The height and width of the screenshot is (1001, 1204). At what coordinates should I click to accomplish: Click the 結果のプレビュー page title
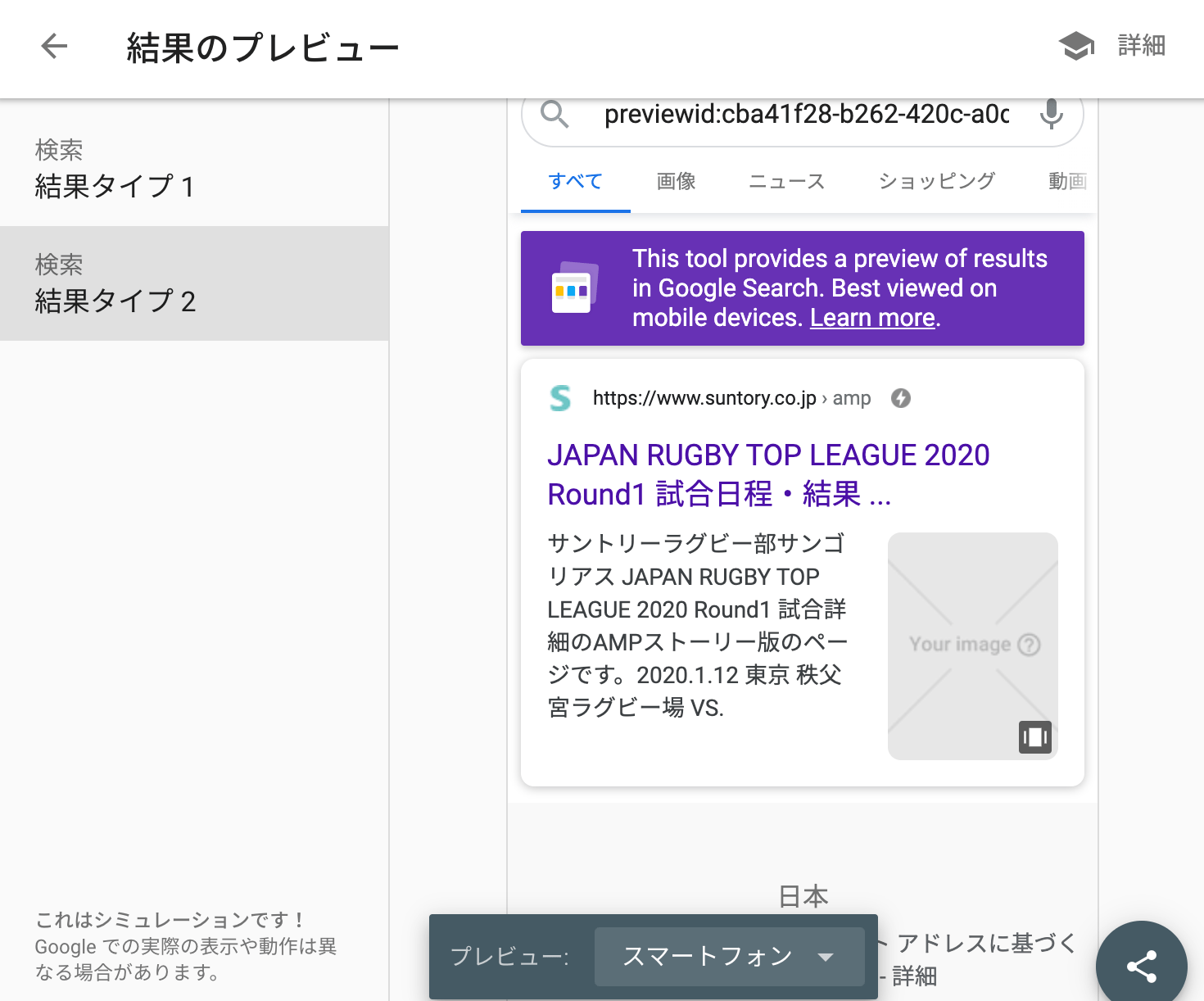pos(263,48)
